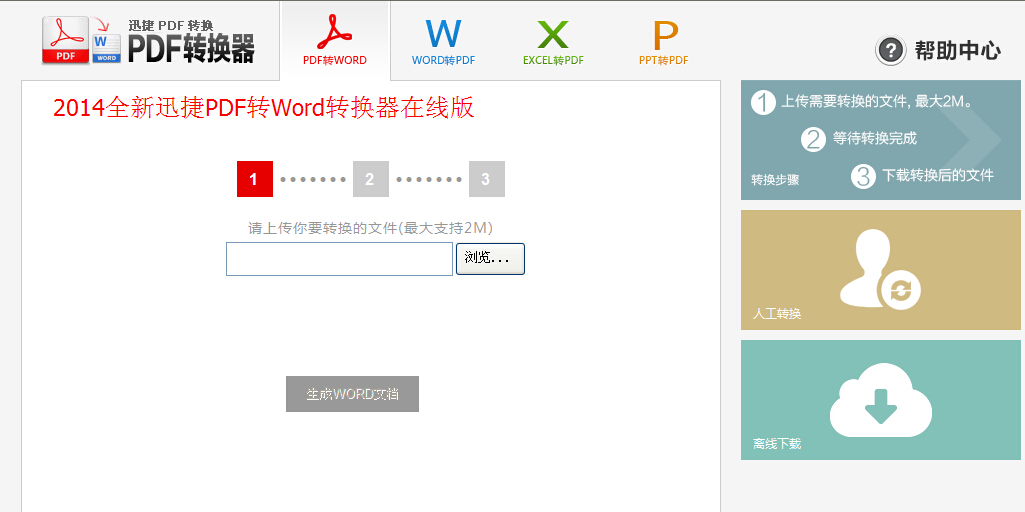Image resolution: width=1025 pixels, height=512 pixels.
Task: Click the gray step 3 box
Action: [486, 179]
